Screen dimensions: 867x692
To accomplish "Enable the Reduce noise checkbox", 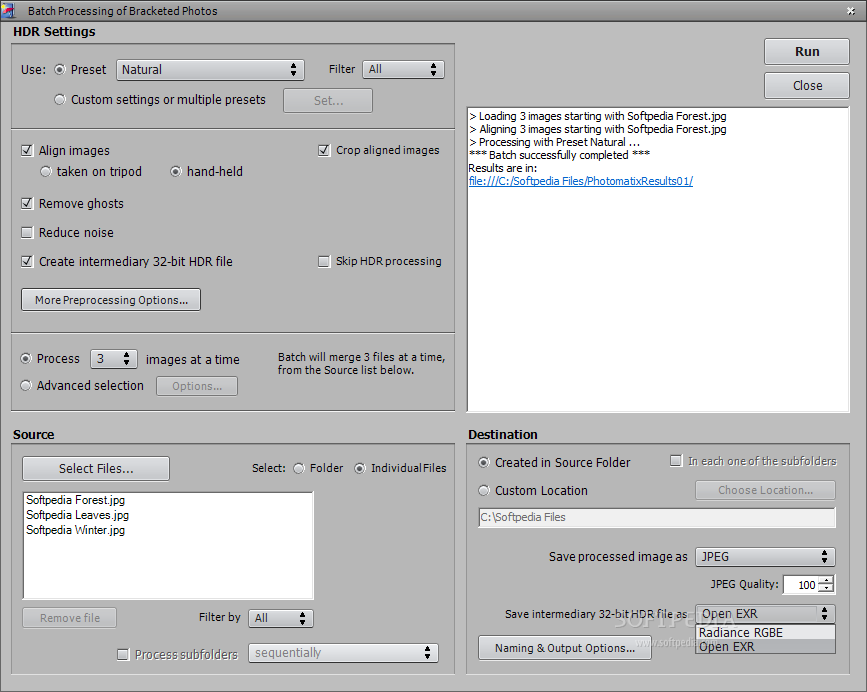I will [x=27, y=233].
